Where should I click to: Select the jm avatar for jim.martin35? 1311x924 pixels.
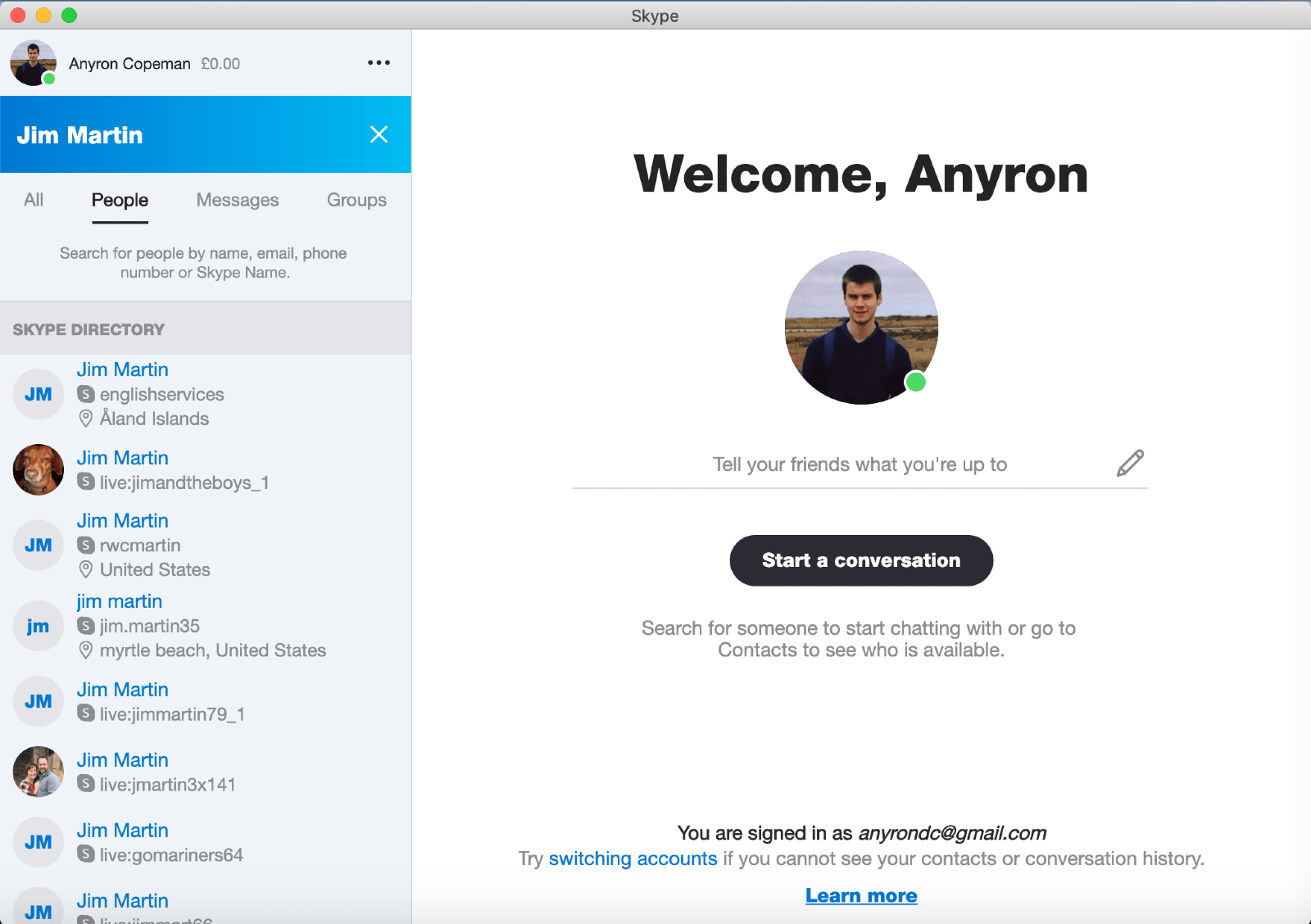39,626
